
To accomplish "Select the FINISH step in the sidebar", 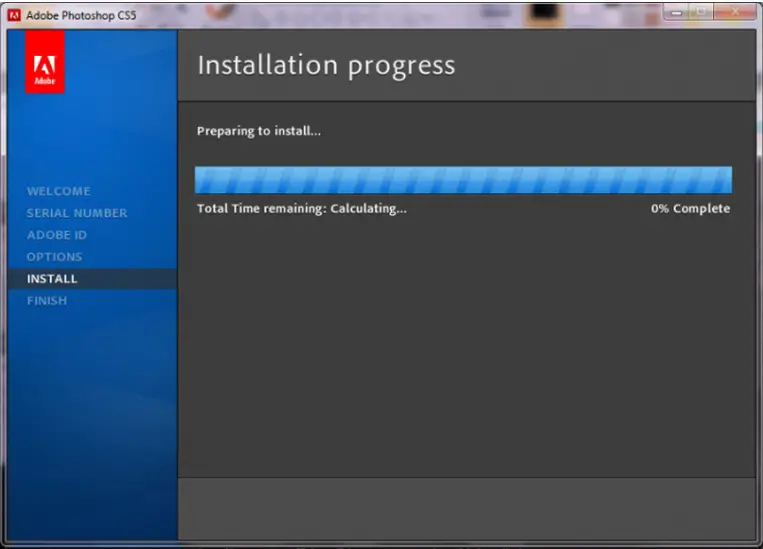I will pyautogui.click(x=47, y=301).
